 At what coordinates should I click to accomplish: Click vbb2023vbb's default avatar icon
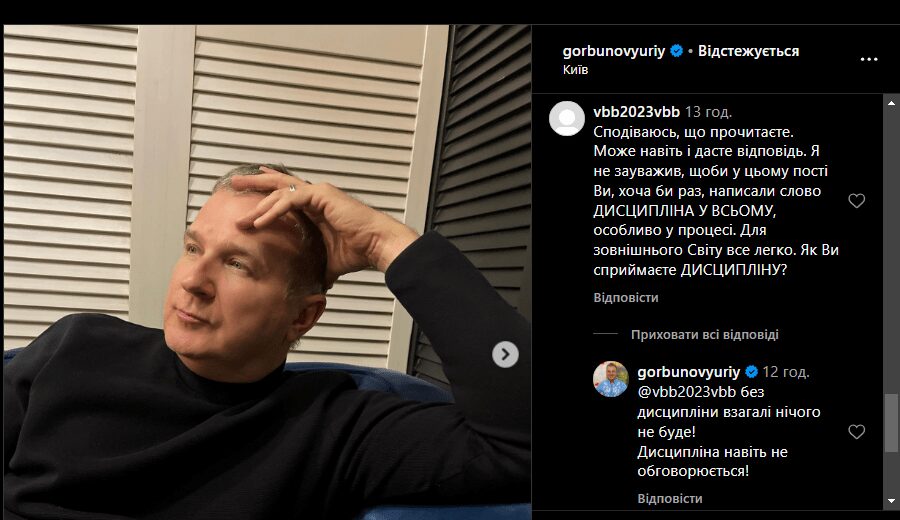pyautogui.click(x=567, y=119)
